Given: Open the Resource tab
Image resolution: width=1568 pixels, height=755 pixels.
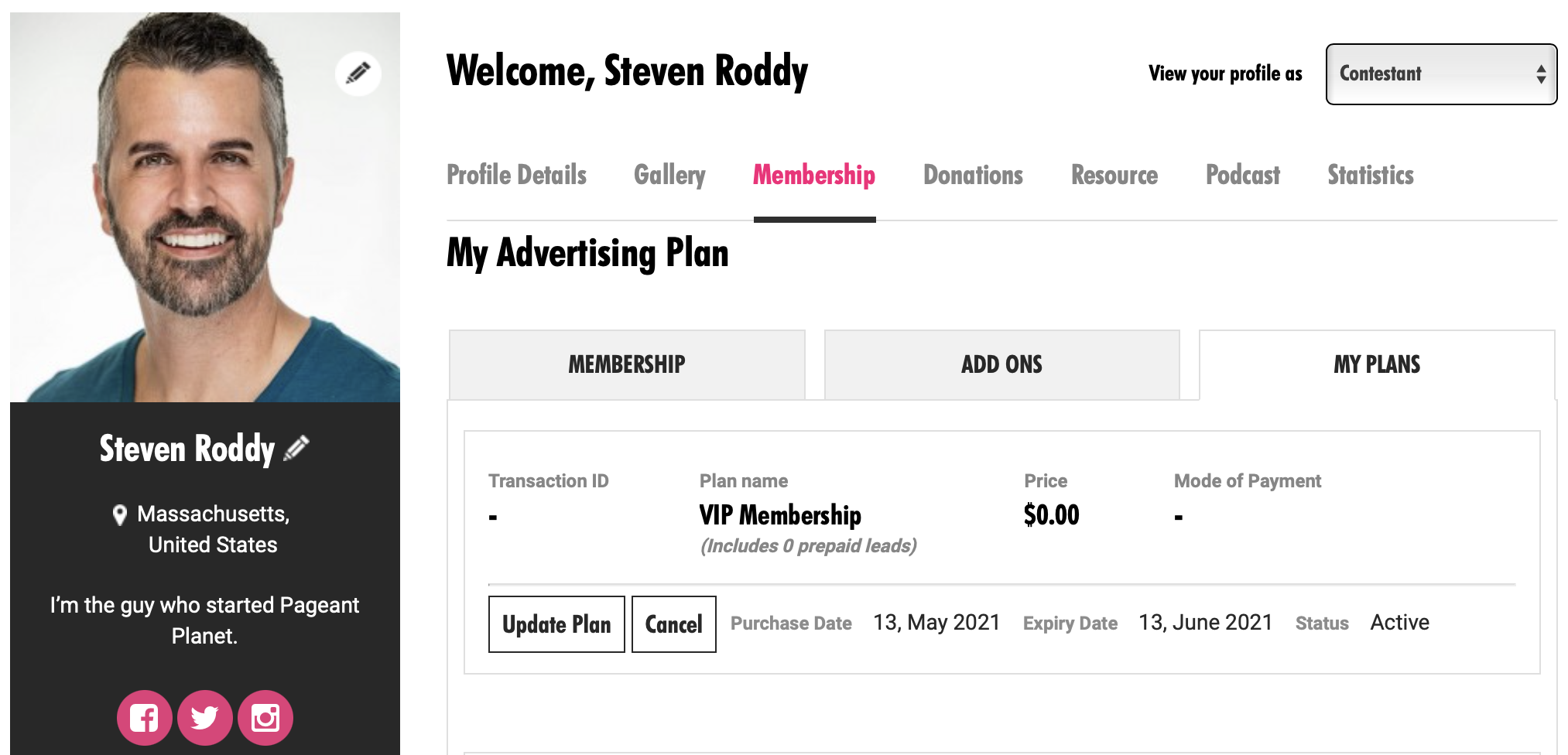Looking at the screenshot, I should (x=1114, y=176).
